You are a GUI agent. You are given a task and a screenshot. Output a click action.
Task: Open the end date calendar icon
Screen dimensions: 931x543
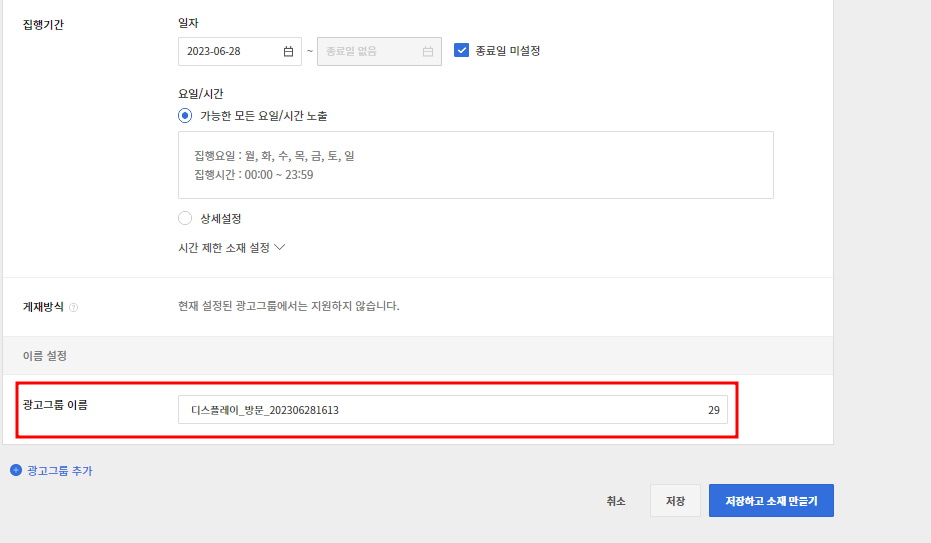pyautogui.click(x=428, y=52)
